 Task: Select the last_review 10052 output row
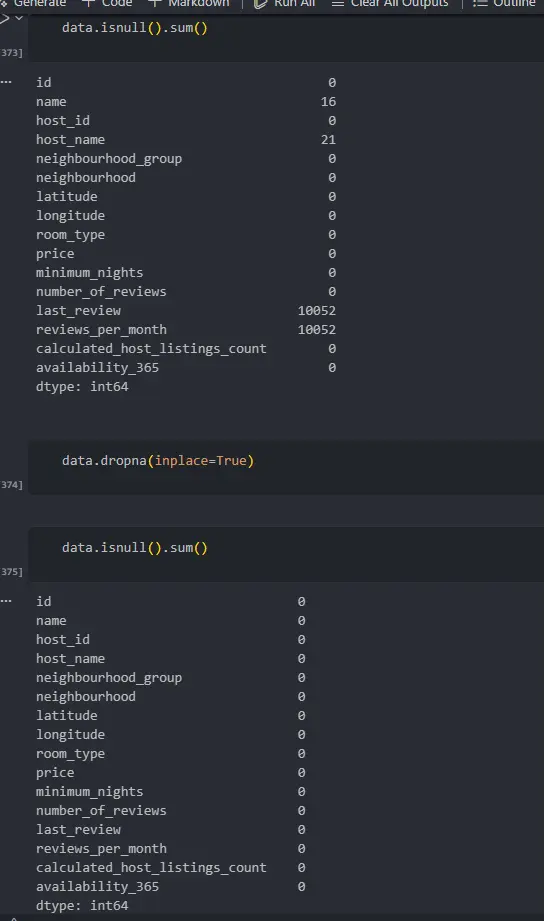point(186,311)
